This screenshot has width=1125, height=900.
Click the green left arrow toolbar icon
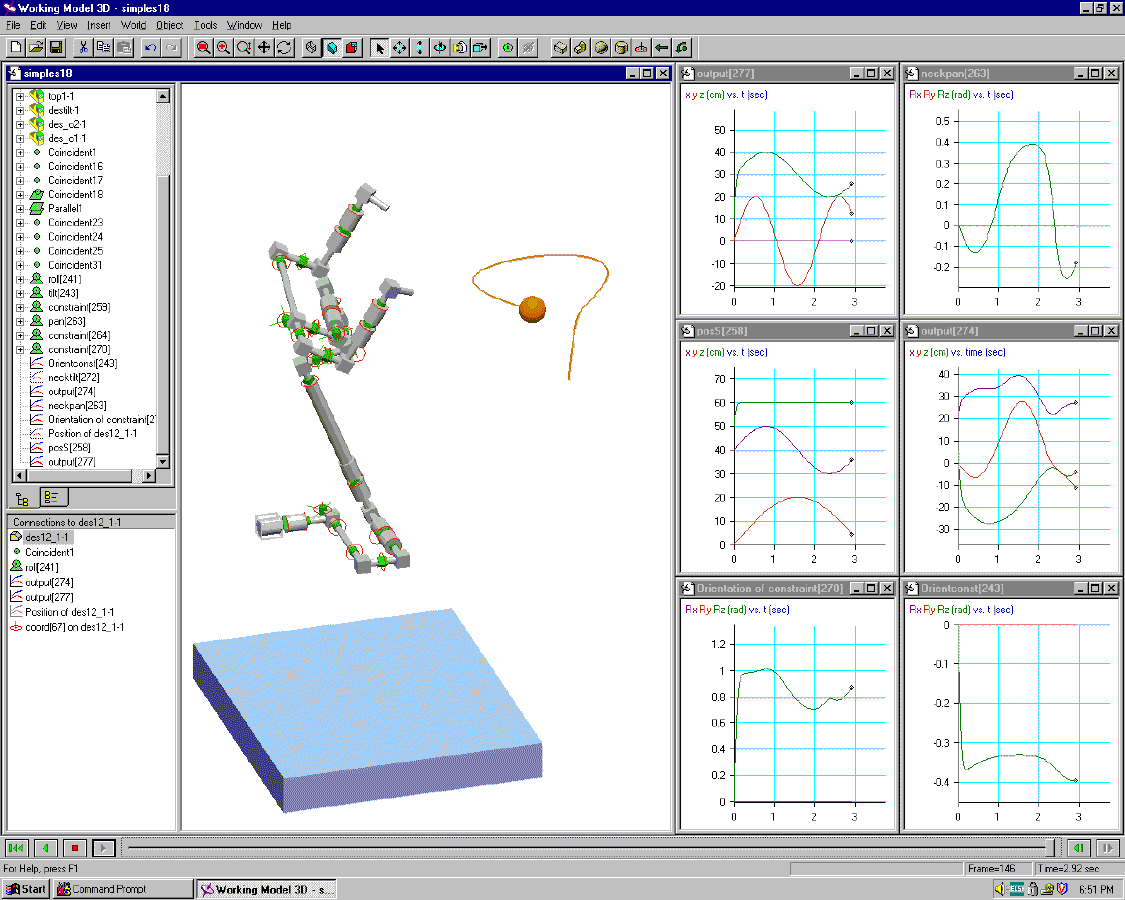[661, 47]
